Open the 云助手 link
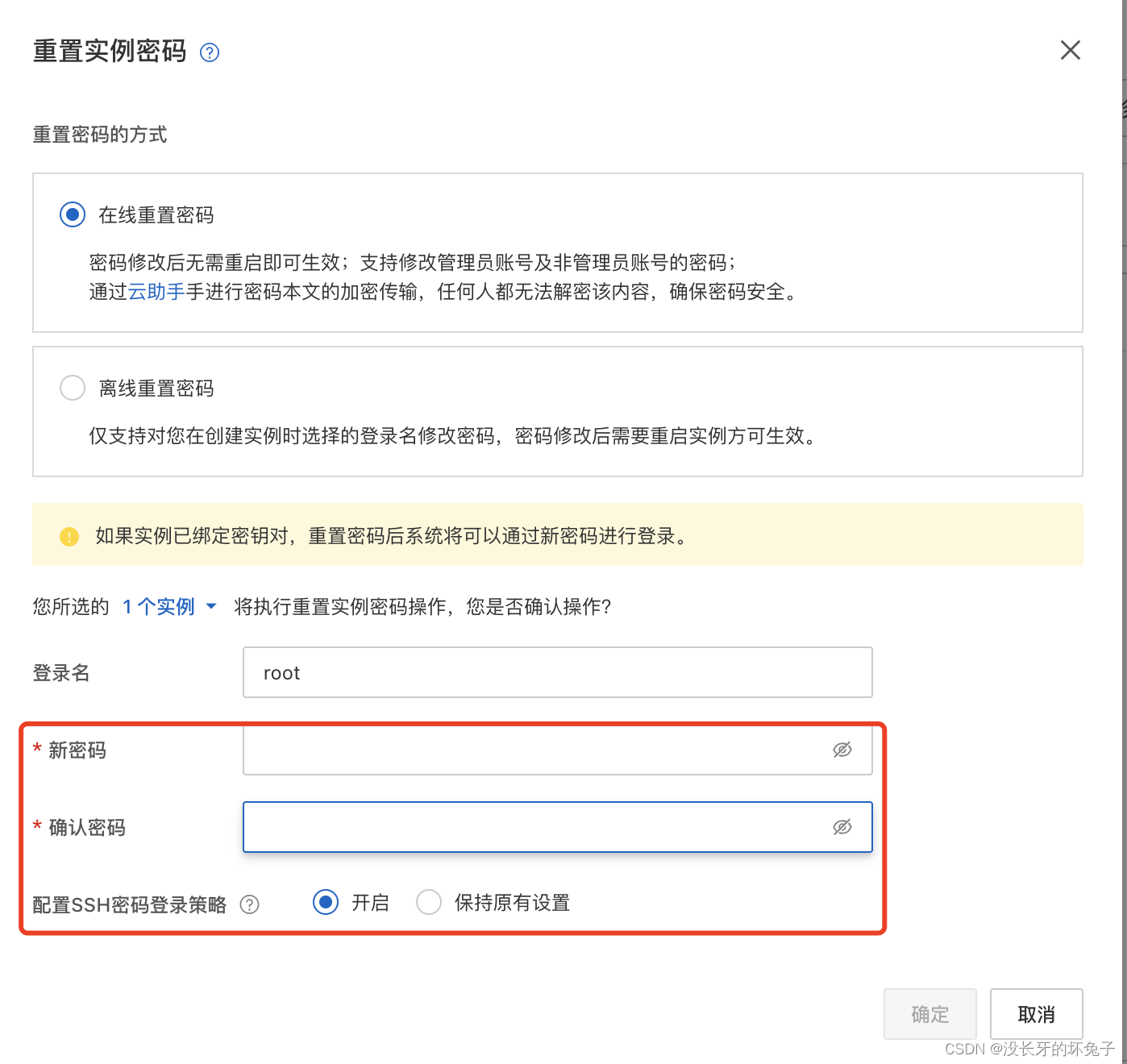The image size is (1127, 1064). tap(156, 292)
